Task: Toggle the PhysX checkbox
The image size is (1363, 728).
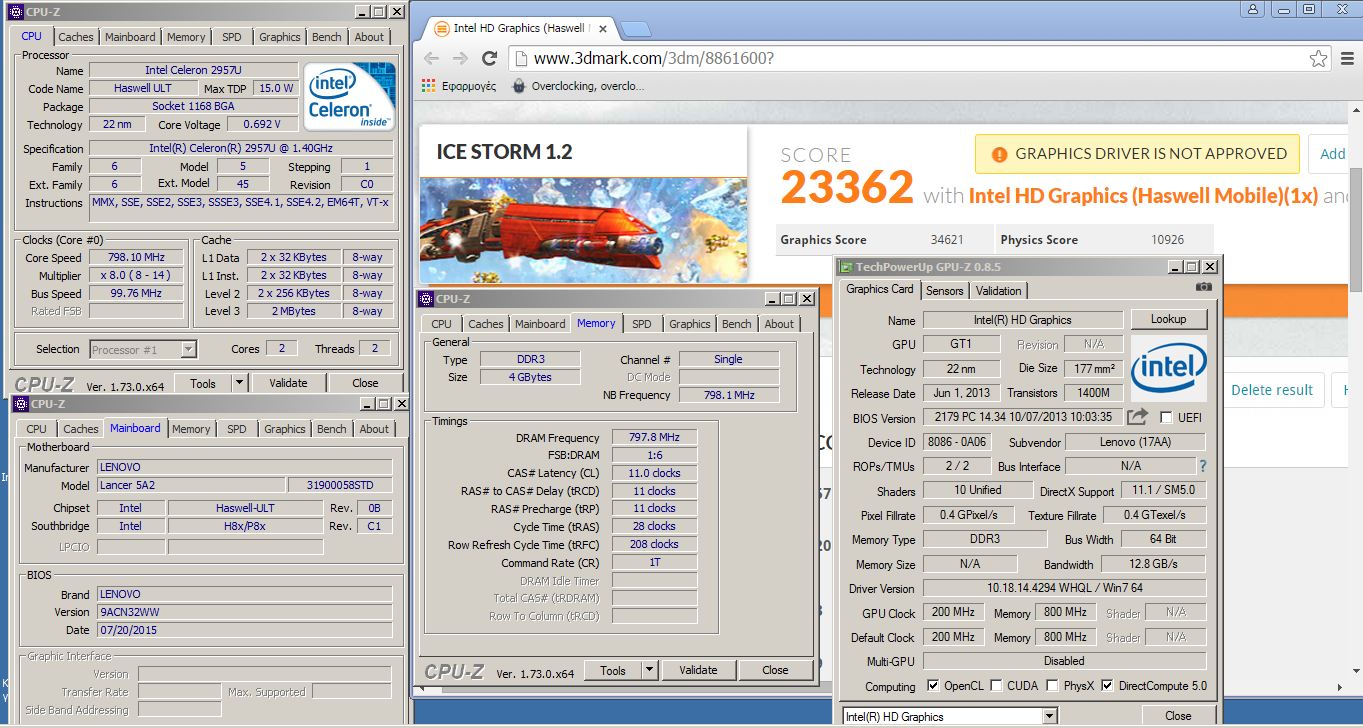Action: pyautogui.click(x=1052, y=686)
